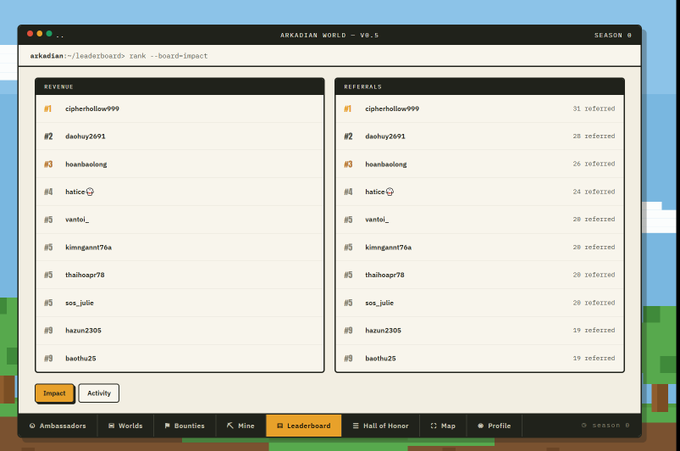The width and height of the screenshot is (680, 451).
Task: Click the Ambassadors nav icon
Action: pyautogui.click(x=32, y=426)
